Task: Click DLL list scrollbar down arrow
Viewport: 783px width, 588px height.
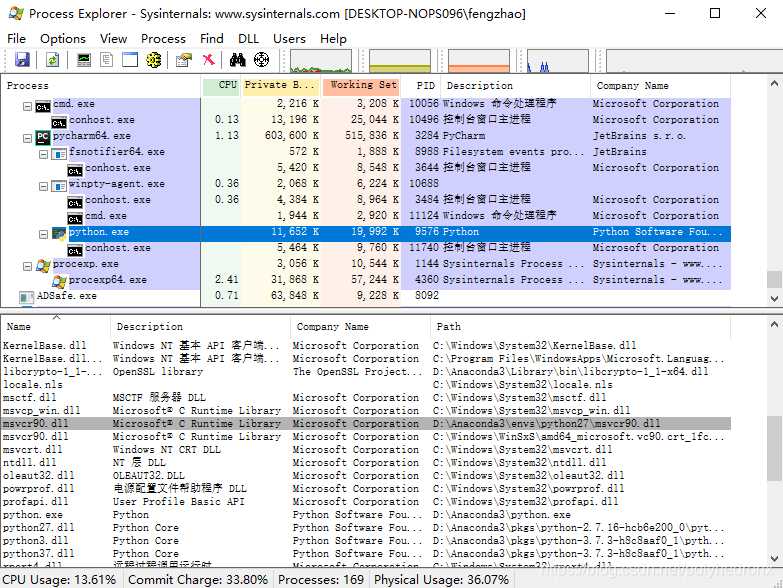Action: coord(775,559)
